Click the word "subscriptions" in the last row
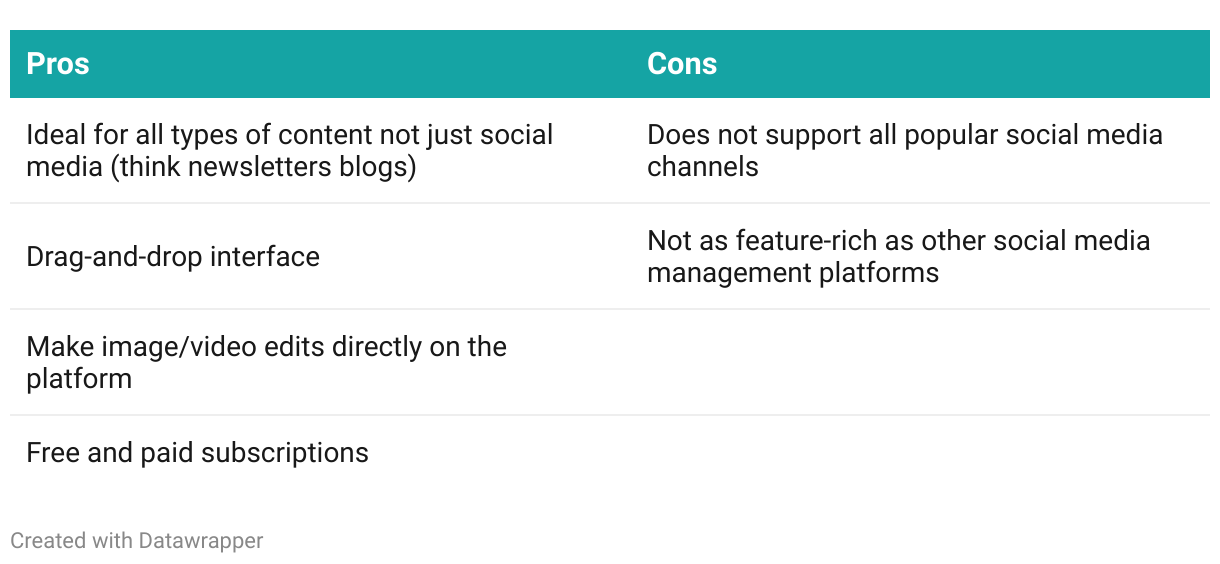The image size is (1220, 564). [284, 453]
